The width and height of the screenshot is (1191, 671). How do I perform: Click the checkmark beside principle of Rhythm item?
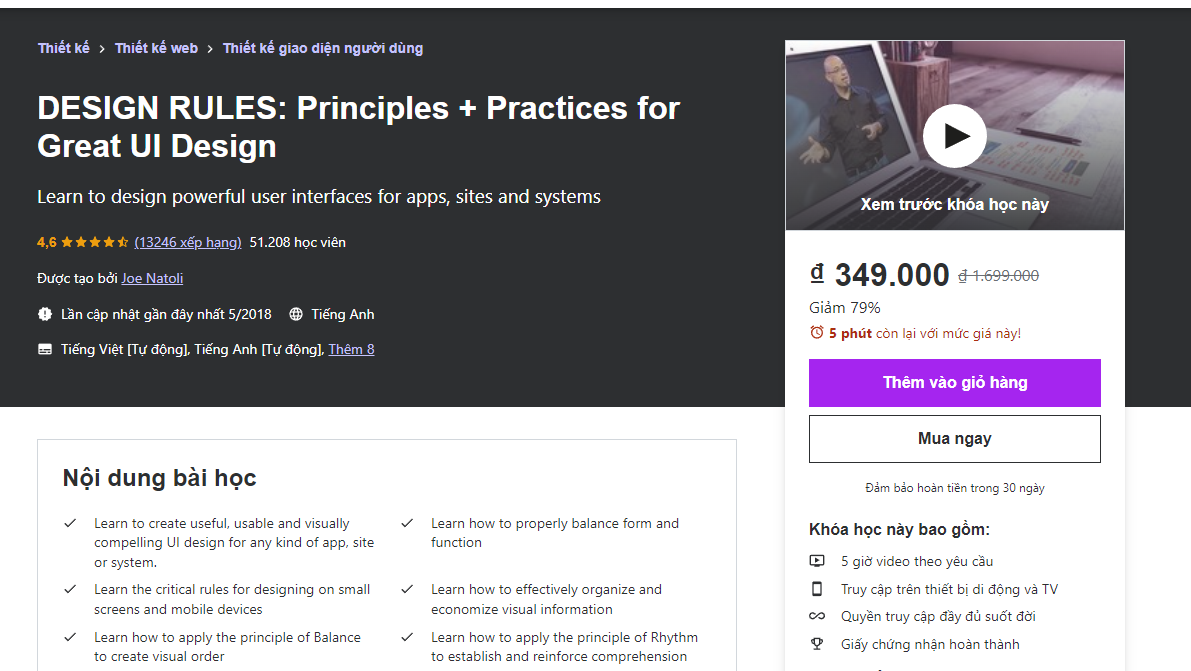[407, 637]
